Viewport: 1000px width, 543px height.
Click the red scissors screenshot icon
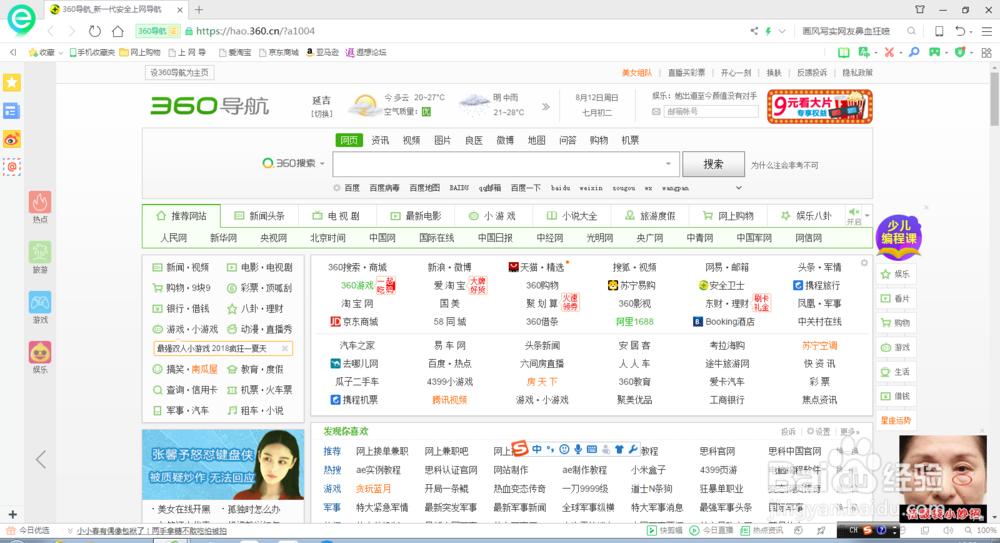[x=888, y=52]
